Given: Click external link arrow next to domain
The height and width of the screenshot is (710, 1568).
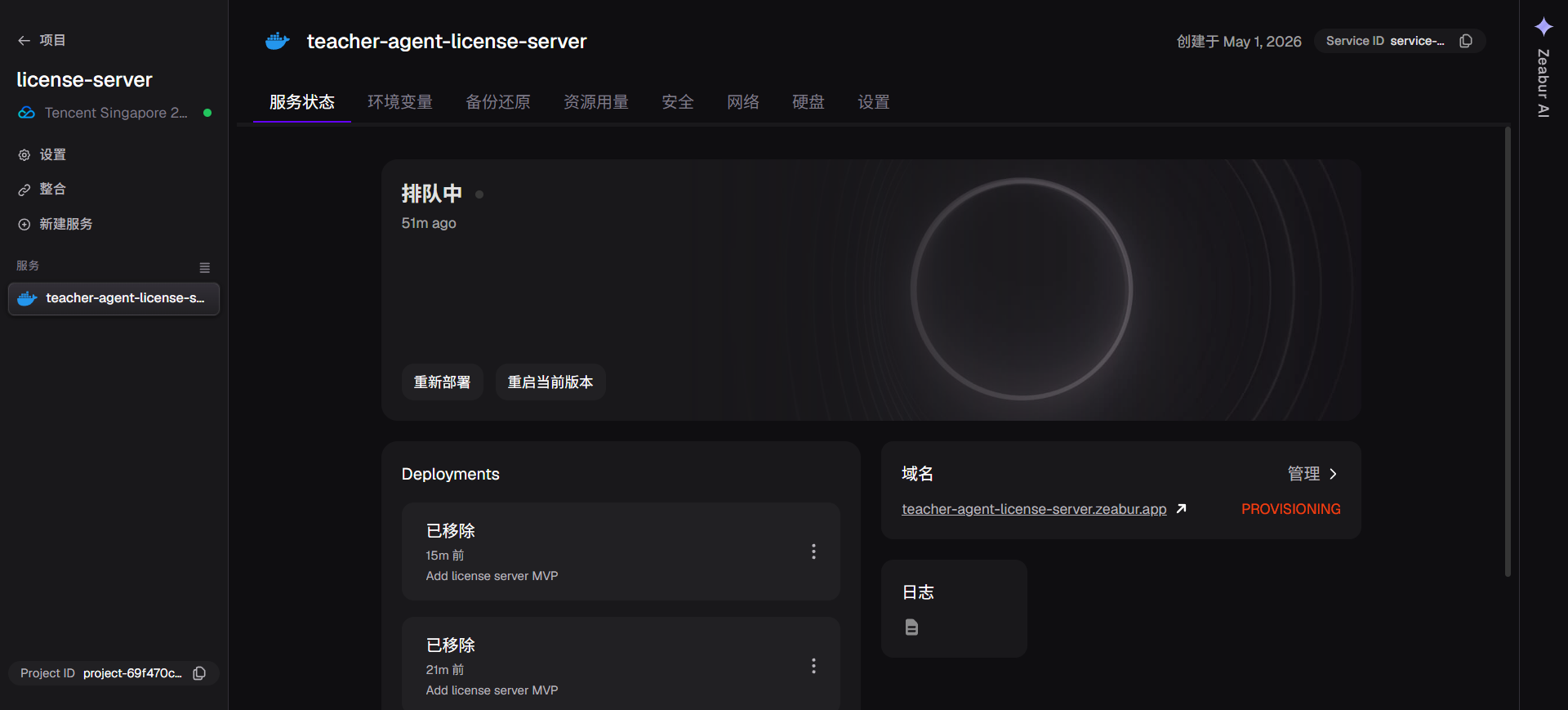Looking at the screenshot, I should coord(1181,509).
